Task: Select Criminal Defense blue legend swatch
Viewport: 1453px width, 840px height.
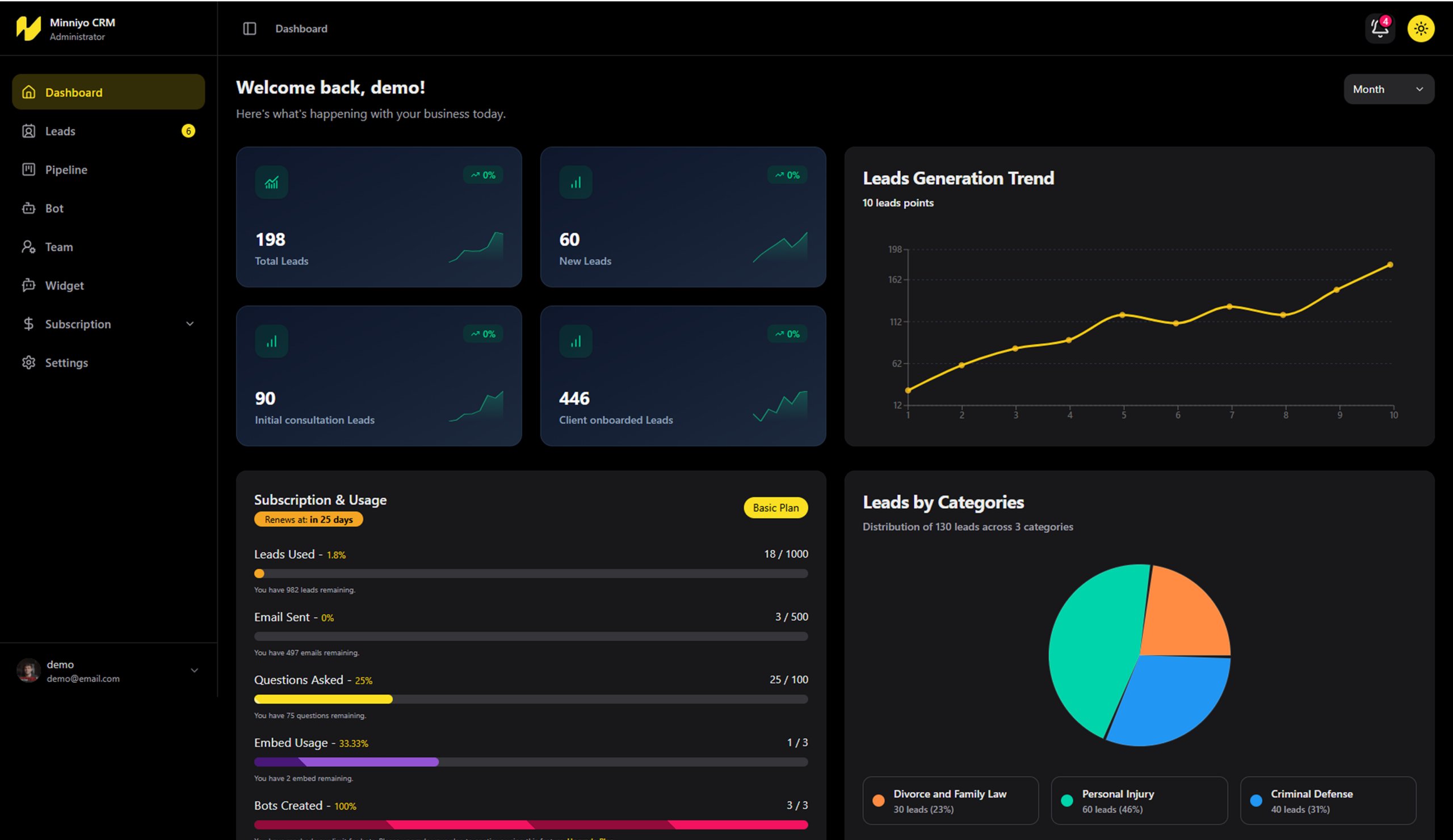Action: [1256, 801]
